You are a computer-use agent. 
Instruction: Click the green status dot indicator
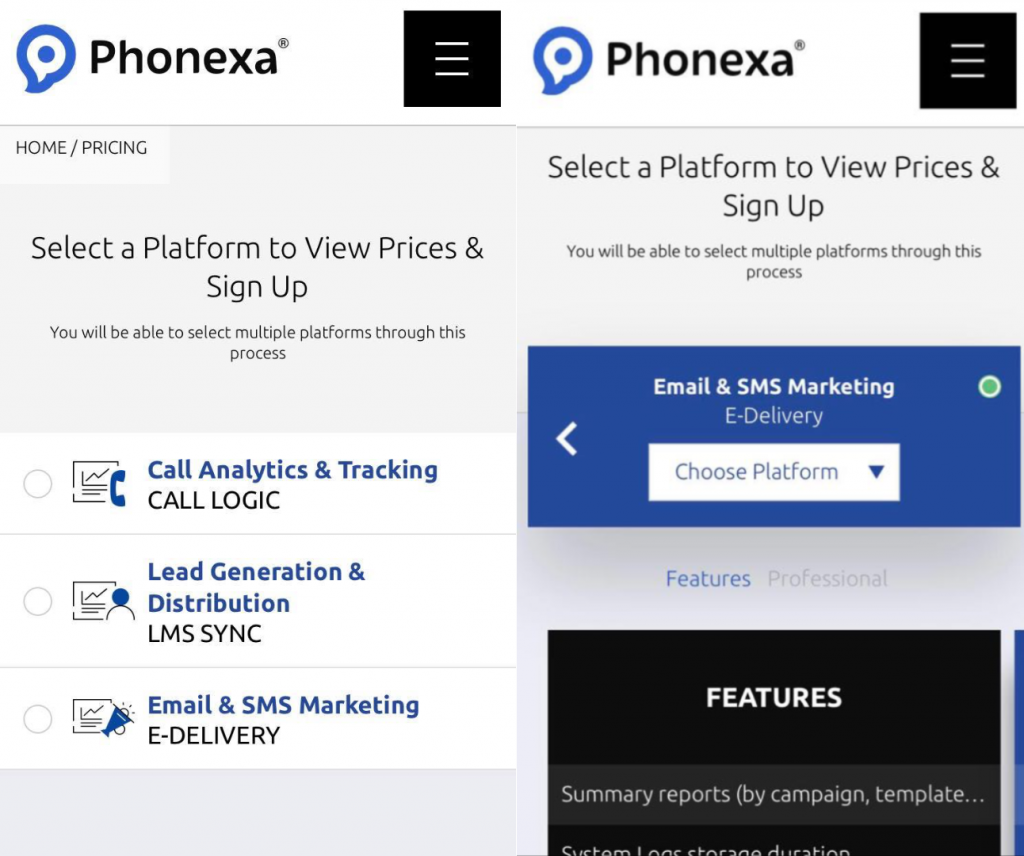(x=989, y=387)
